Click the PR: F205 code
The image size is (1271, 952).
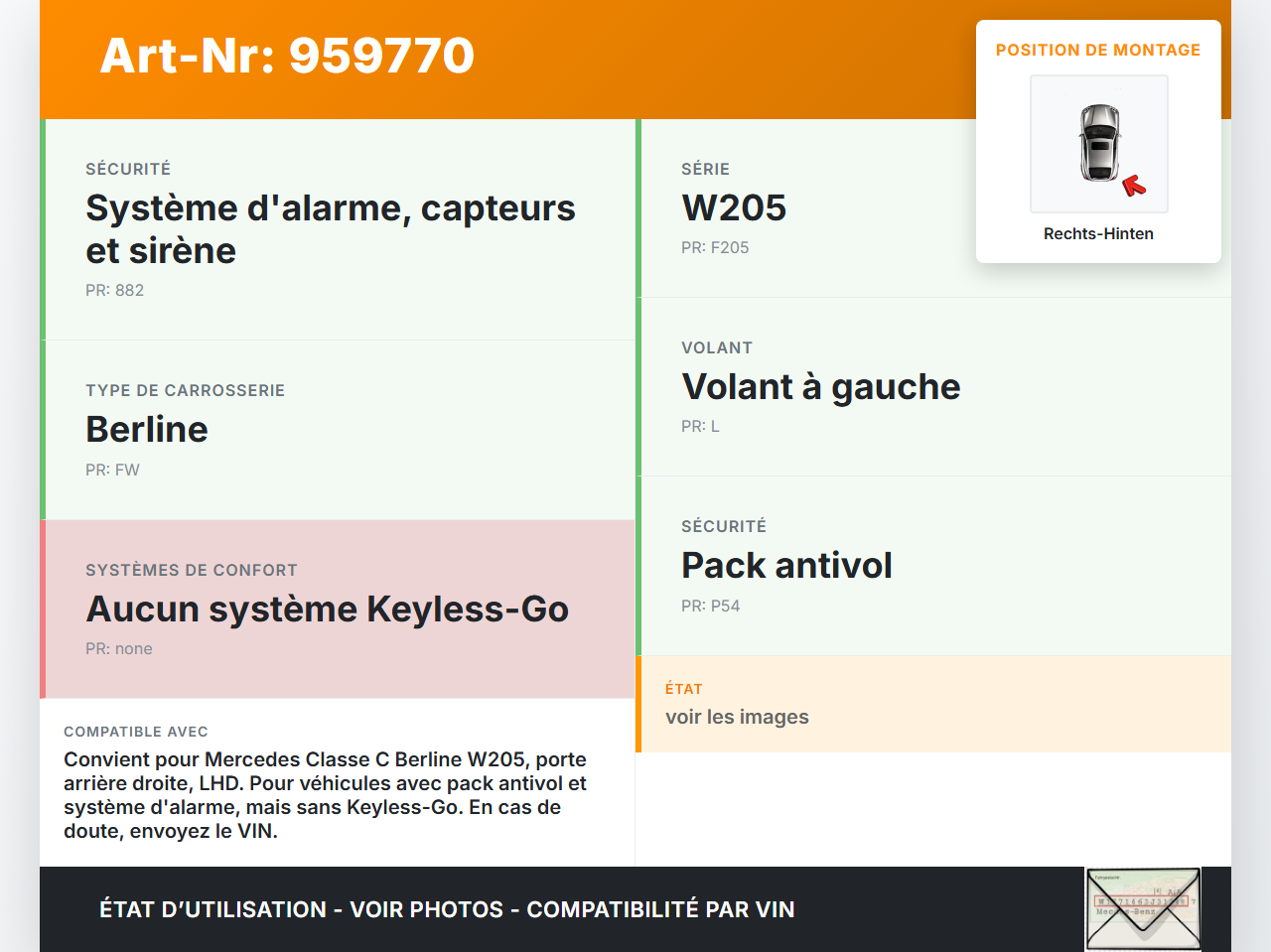(x=715, y=247)
